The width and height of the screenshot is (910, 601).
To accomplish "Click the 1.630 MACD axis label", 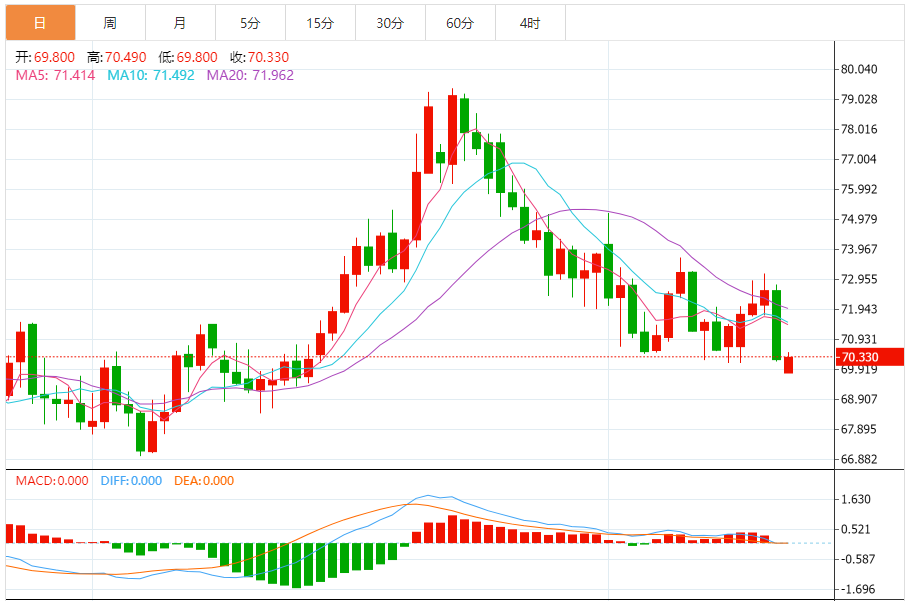I will pyautogui.click(x=855, y=499).
